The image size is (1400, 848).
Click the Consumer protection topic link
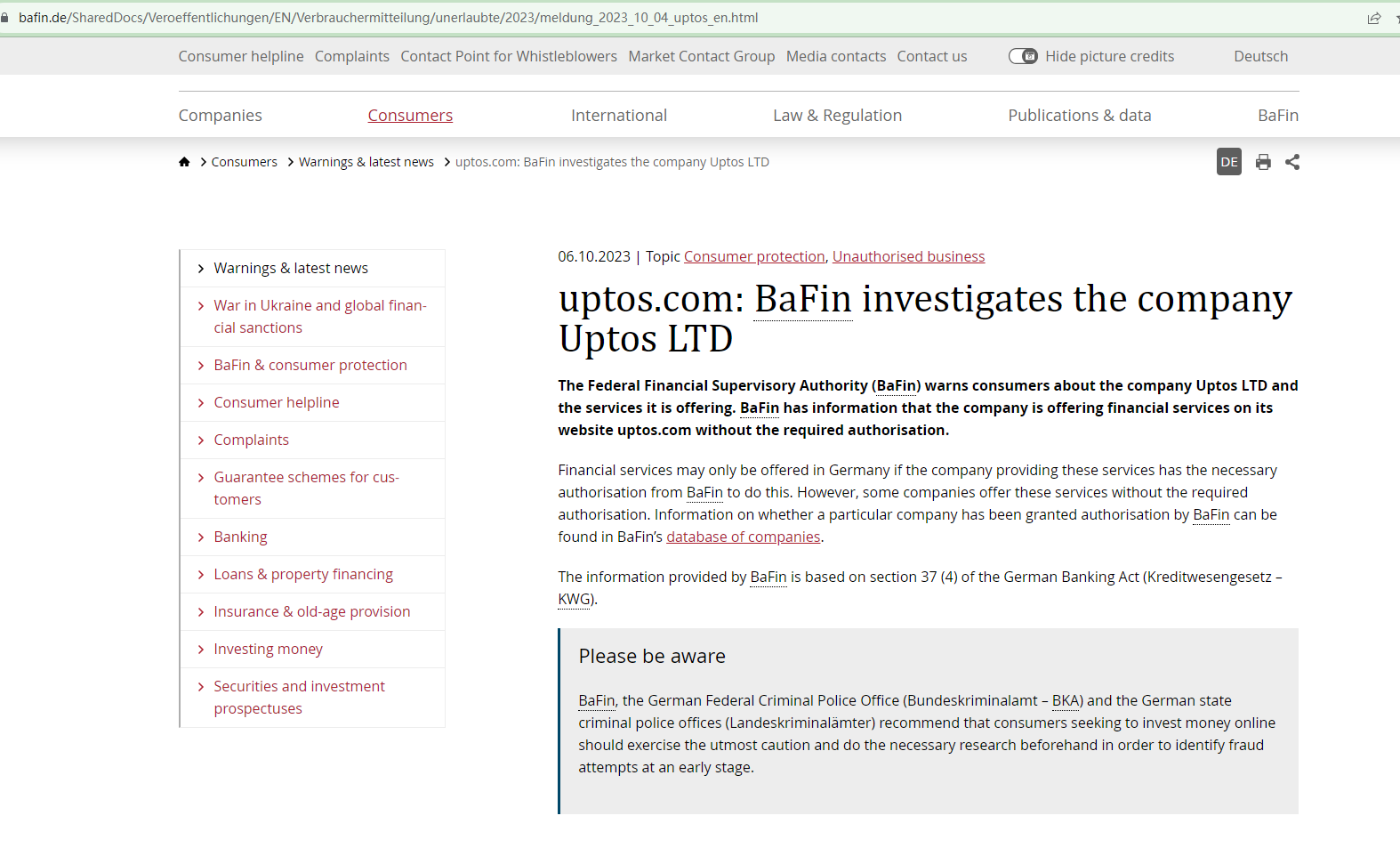[x=754, y=256]
